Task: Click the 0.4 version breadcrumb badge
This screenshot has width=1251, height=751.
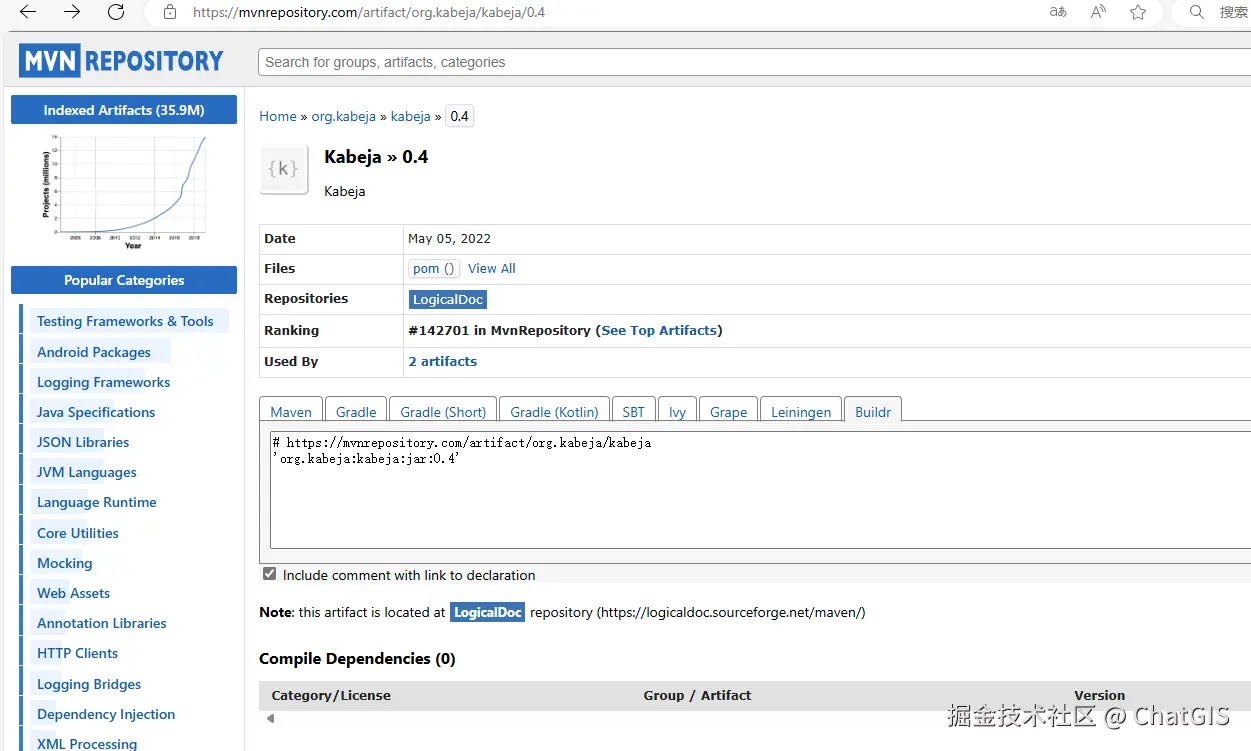Action: [x=459, y=116]
